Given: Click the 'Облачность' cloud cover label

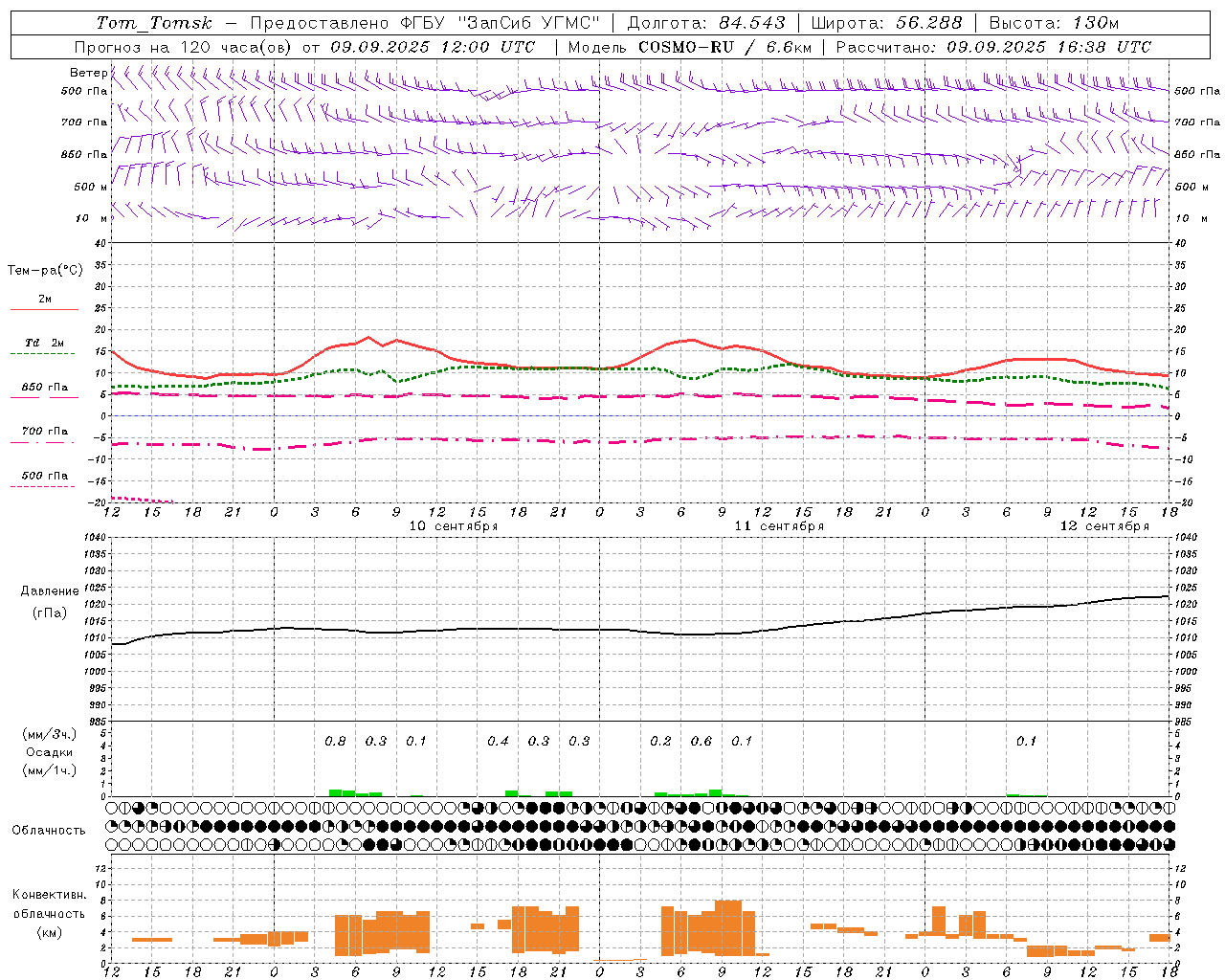Looking at the screenshot, I should (x=49, y=831).
